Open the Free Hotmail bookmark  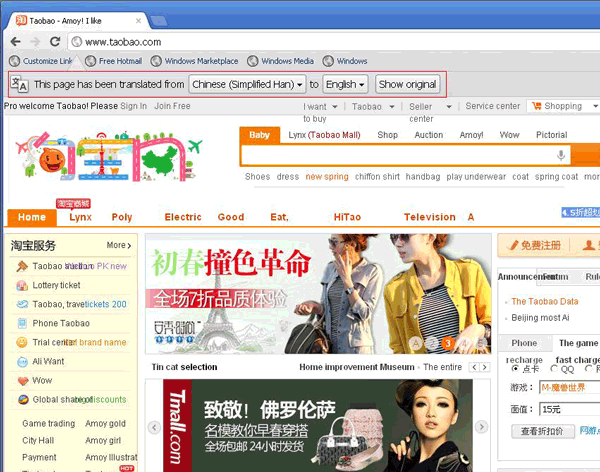pyautogui.click(x=114, y=61)
